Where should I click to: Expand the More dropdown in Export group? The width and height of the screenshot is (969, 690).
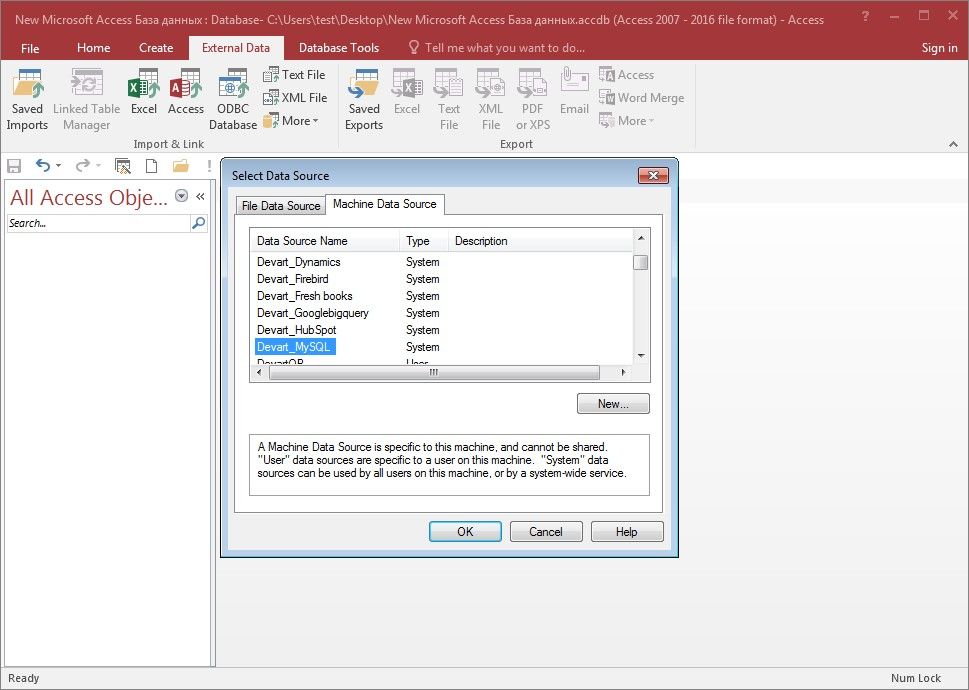(x=627, y=121)
